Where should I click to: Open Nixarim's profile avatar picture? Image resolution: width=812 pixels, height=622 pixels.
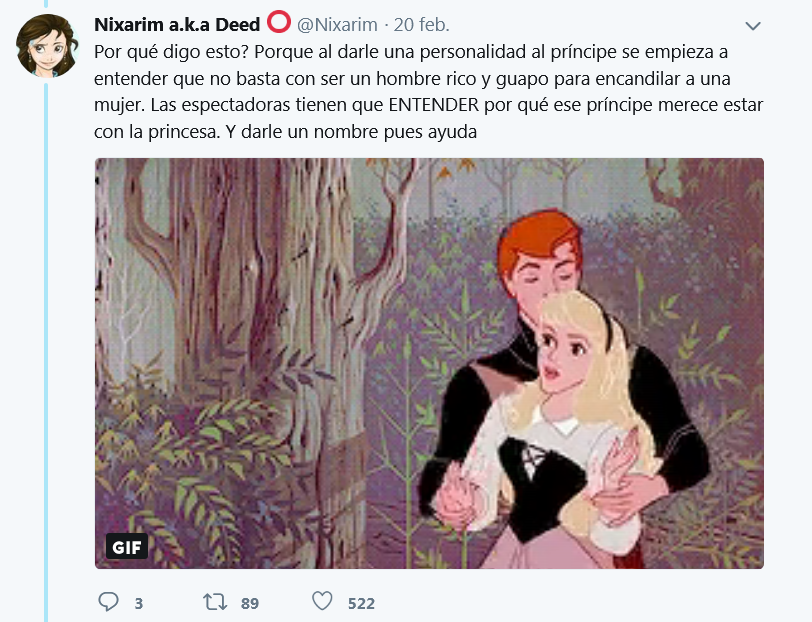(x=47, y=46)
